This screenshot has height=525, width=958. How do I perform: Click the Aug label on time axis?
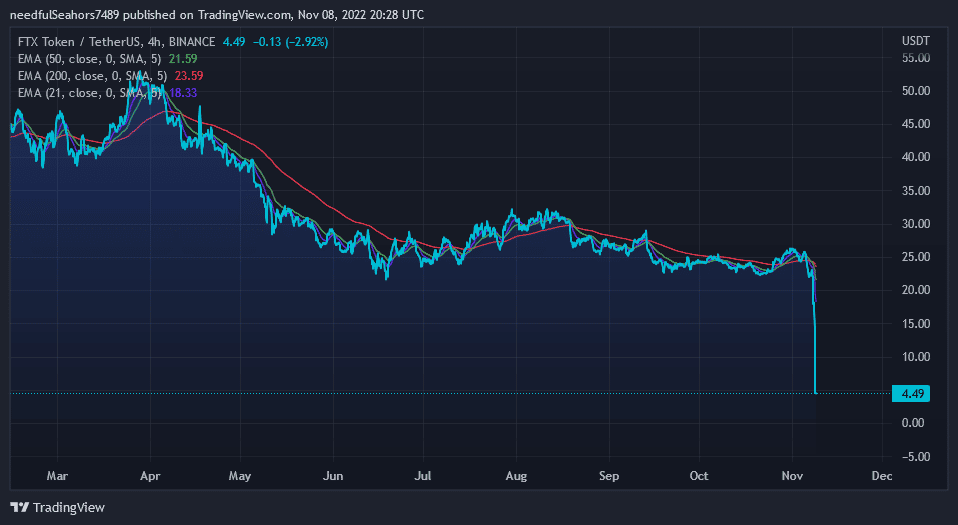pyautogui.click(x=517, y=476)
